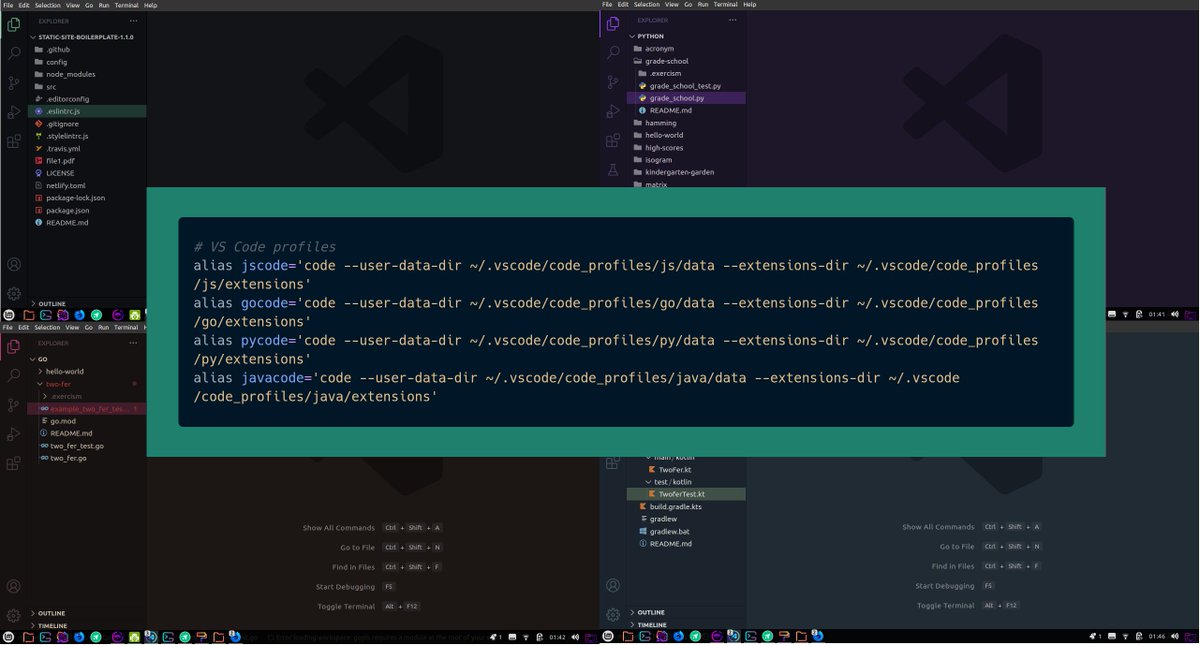Select TwoferTest.kt in the Kotlin window
Image resolution: width=1200 pixels, height=645 pixels.
(686, 494)
